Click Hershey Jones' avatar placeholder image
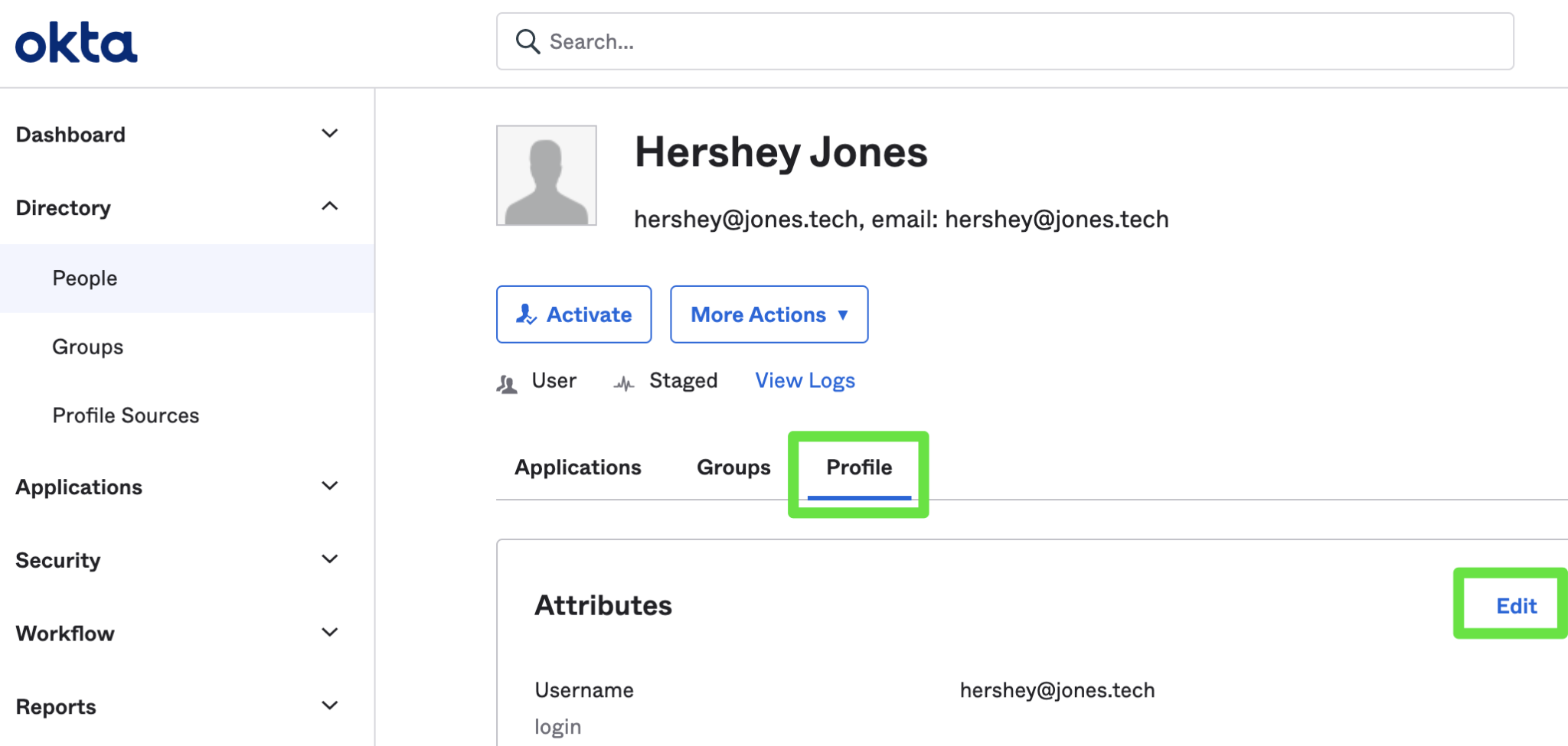Screen dimensions: 1568x746 [546, 175]
